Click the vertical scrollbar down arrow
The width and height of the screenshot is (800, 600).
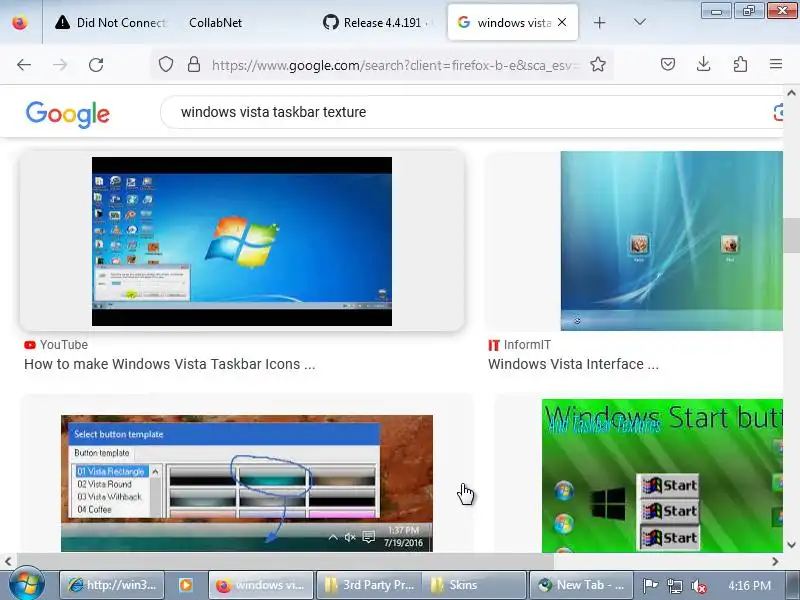pos(791,545)
